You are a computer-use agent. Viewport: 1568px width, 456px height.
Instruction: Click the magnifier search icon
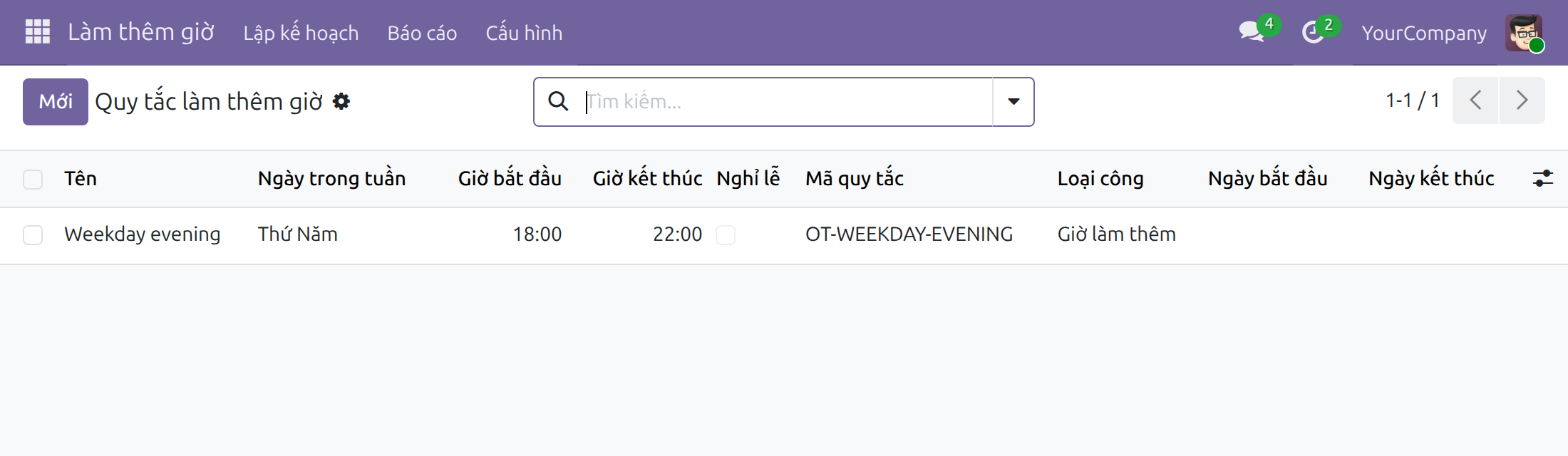pyautogui.click(x=558, y=102)
